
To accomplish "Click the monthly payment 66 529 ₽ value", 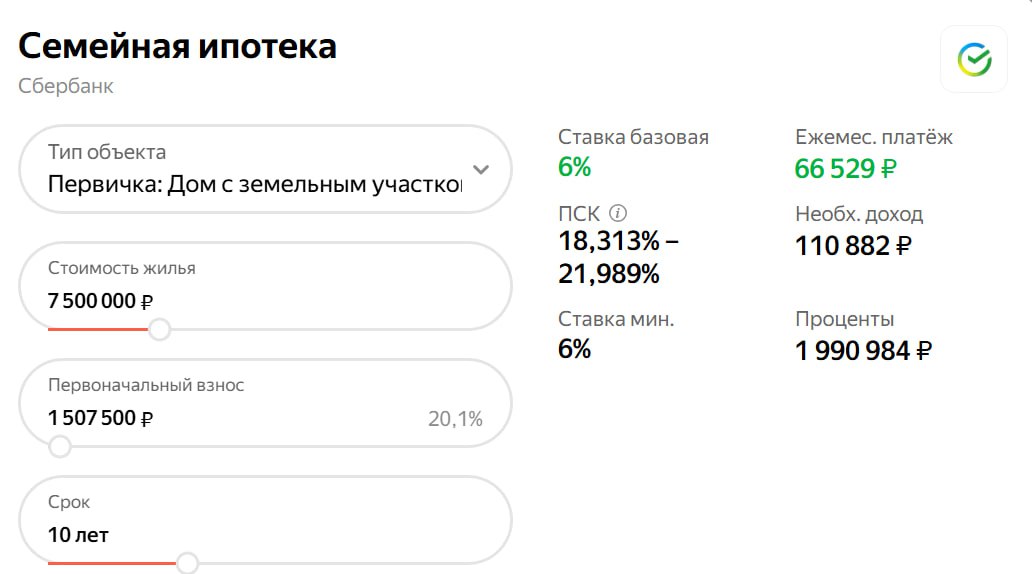I will point(845,169).
